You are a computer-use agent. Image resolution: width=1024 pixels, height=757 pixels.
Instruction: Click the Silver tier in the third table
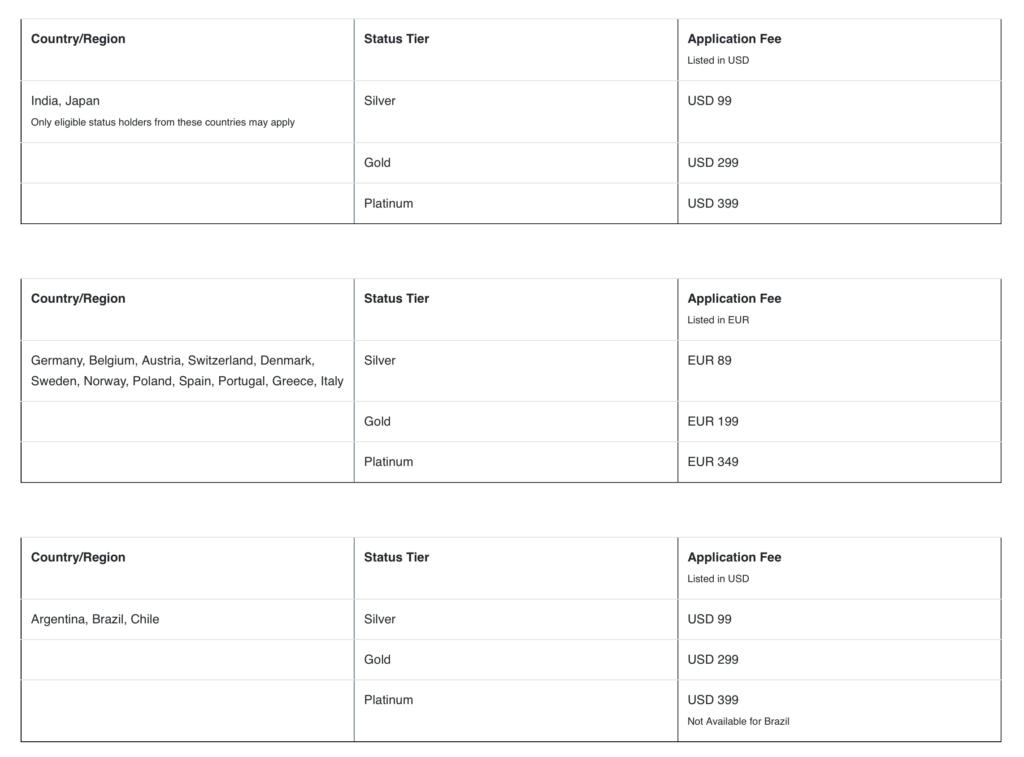coord(379,619)
